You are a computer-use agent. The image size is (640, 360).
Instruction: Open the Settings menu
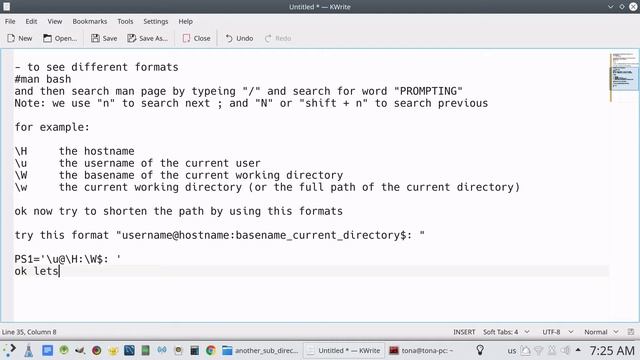coord(156,21)
